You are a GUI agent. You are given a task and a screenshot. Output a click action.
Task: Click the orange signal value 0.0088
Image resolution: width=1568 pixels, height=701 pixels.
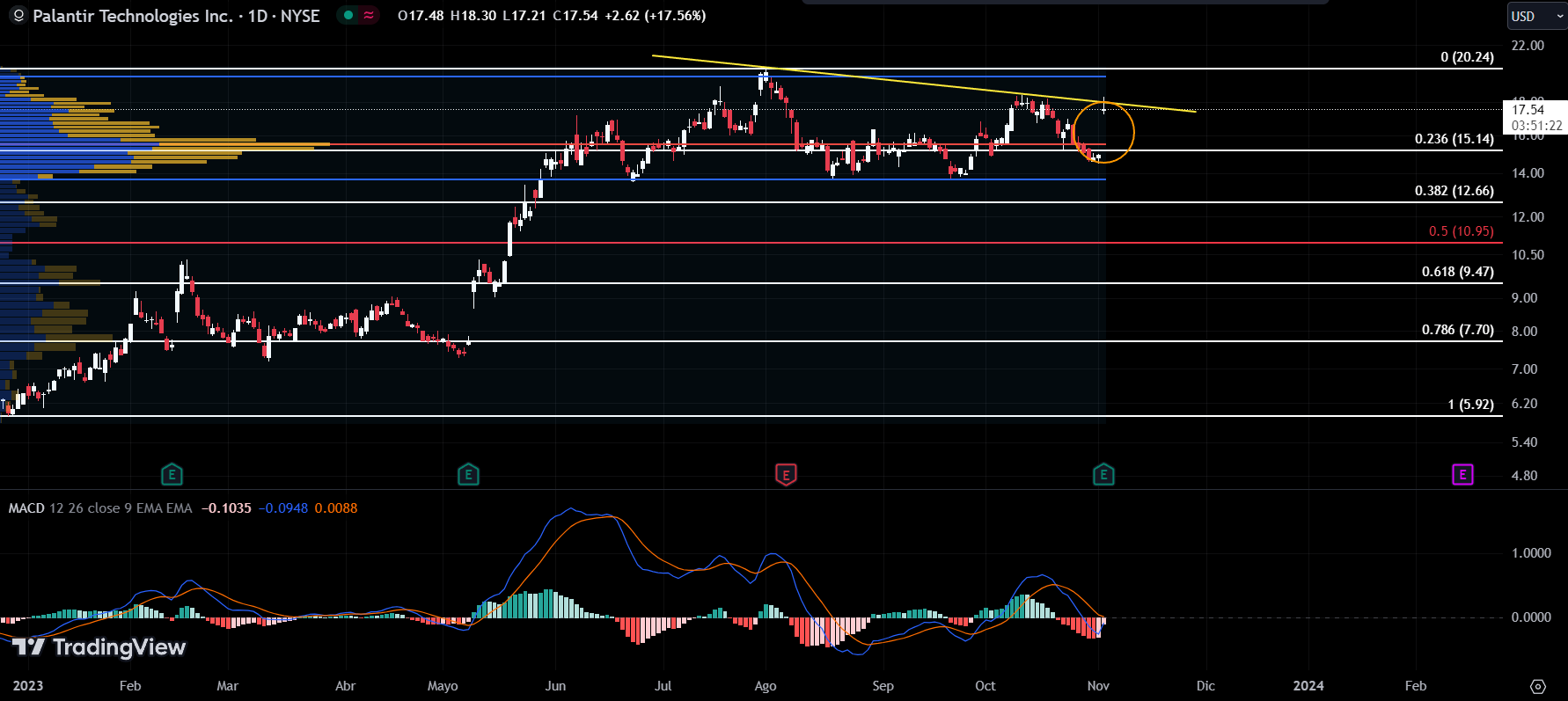336,508
